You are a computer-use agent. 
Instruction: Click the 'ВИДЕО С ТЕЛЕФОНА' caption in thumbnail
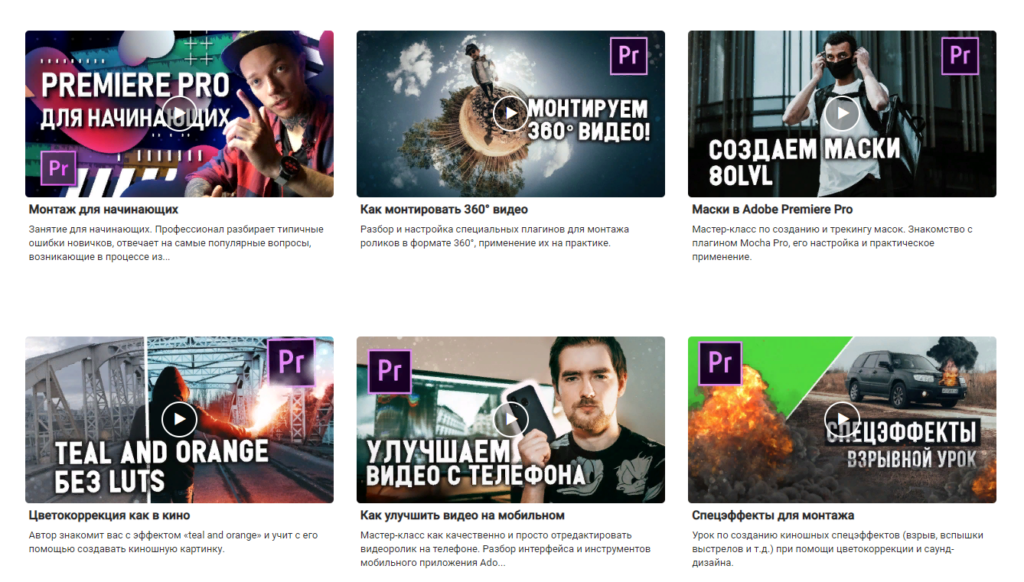[475, 475]
